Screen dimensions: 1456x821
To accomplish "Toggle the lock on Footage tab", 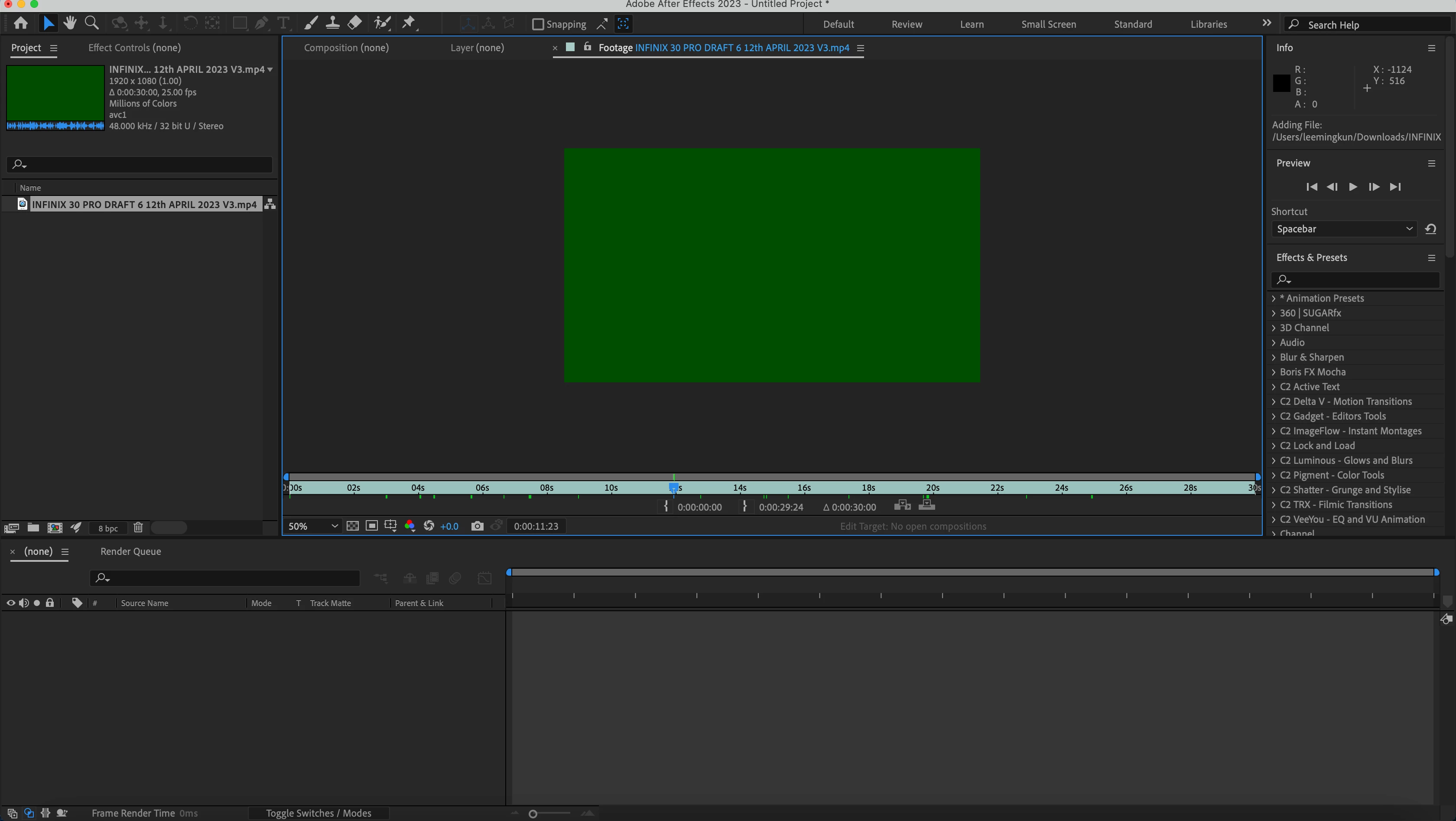I will coord(587,47).
